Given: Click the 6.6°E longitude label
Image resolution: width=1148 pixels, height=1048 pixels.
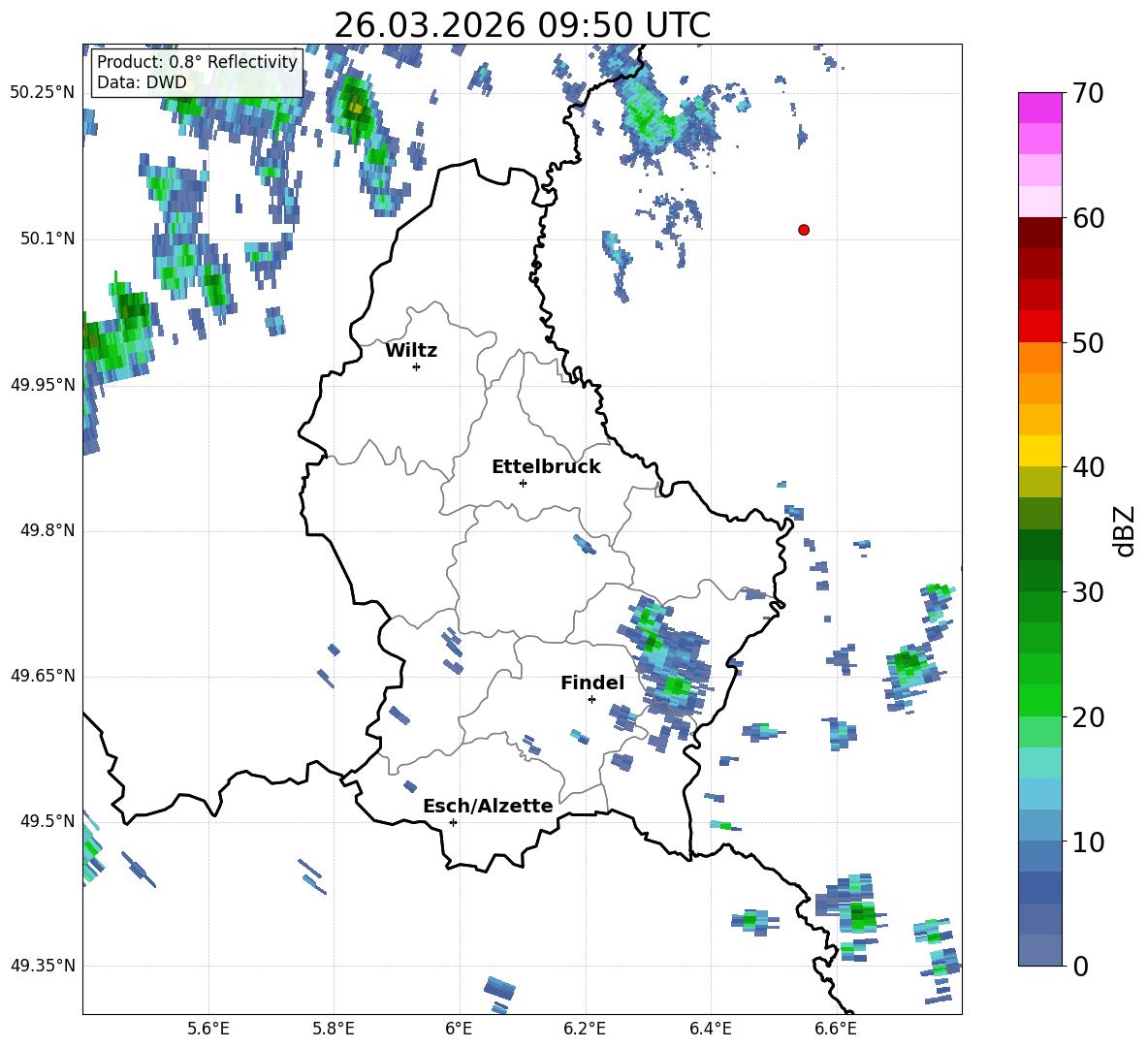Looking at the screenshot, I should tap(836, 1029).
